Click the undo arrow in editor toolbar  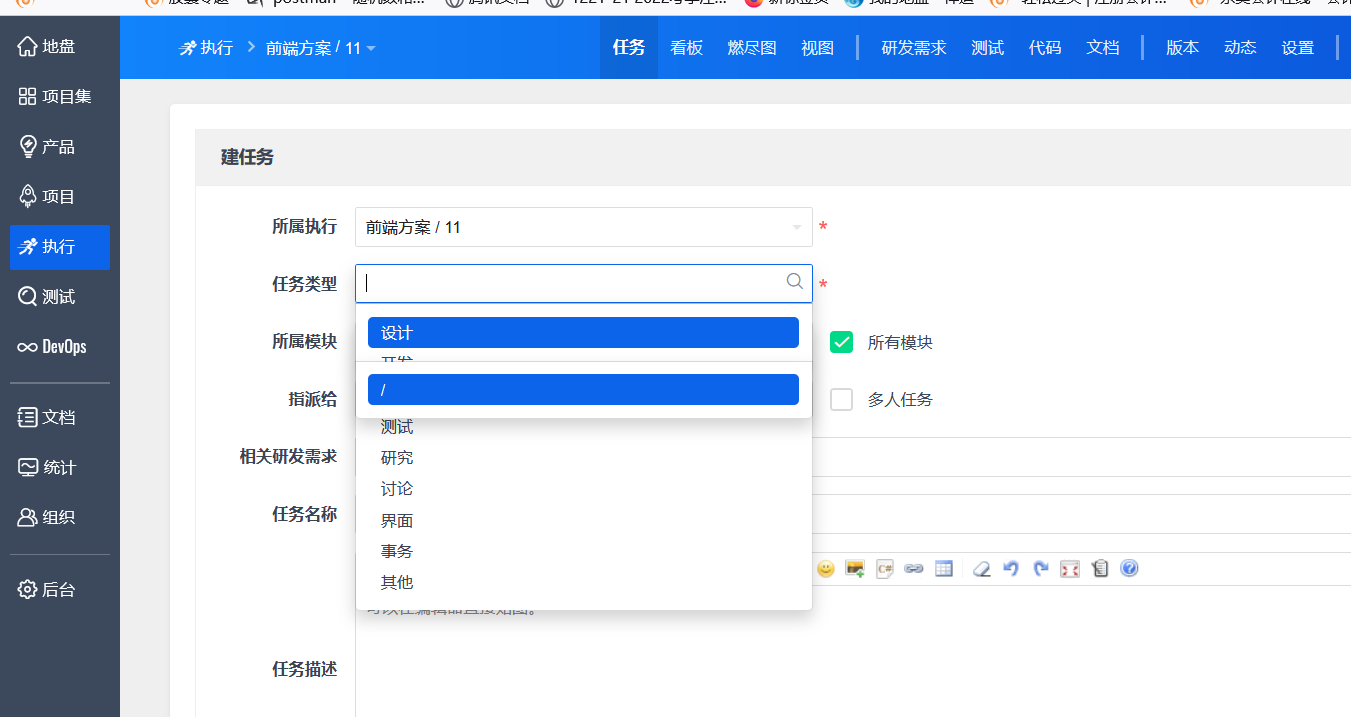(1011, 569)
